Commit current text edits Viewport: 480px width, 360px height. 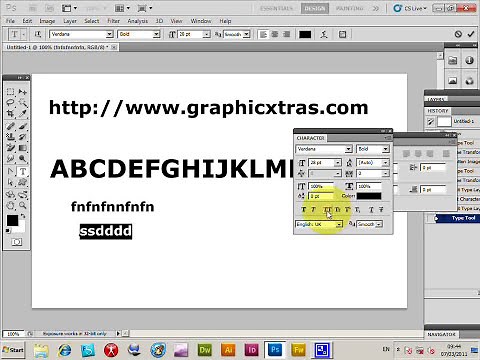[x=471, y=34]
